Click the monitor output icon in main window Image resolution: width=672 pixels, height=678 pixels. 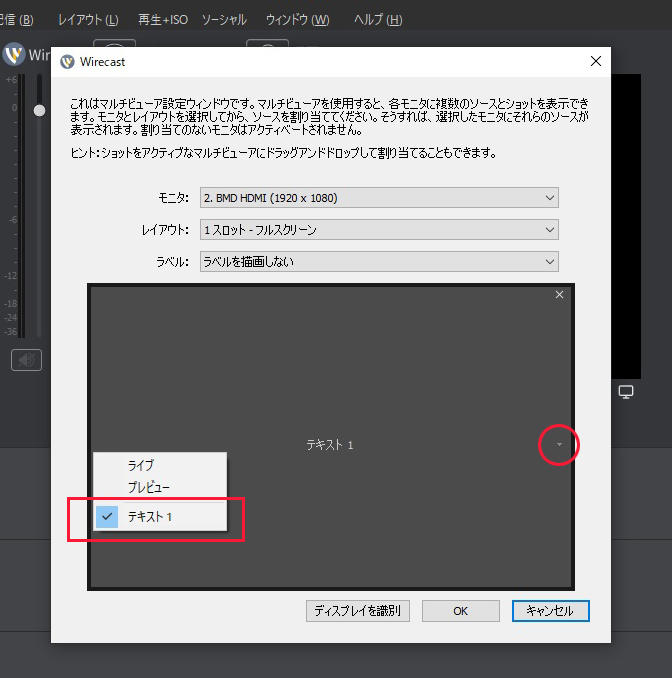click(x=626, y=392)
